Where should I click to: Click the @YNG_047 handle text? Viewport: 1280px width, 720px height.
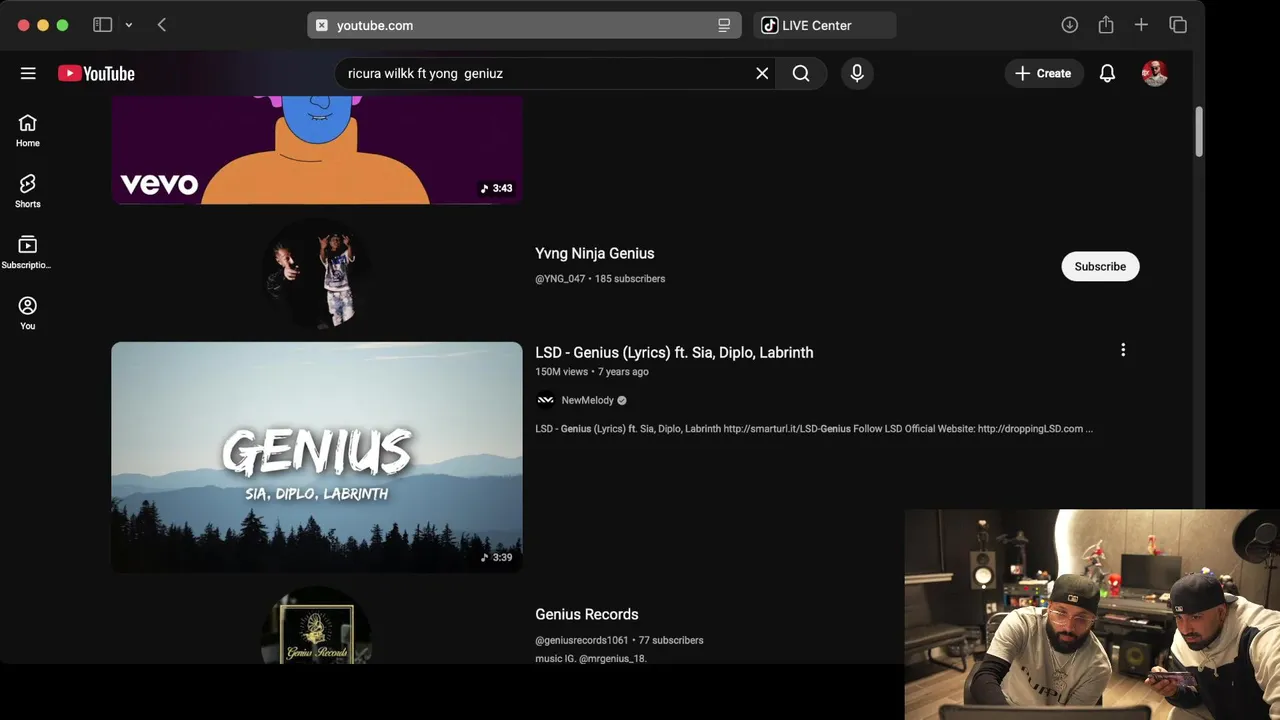coord(560,278)
